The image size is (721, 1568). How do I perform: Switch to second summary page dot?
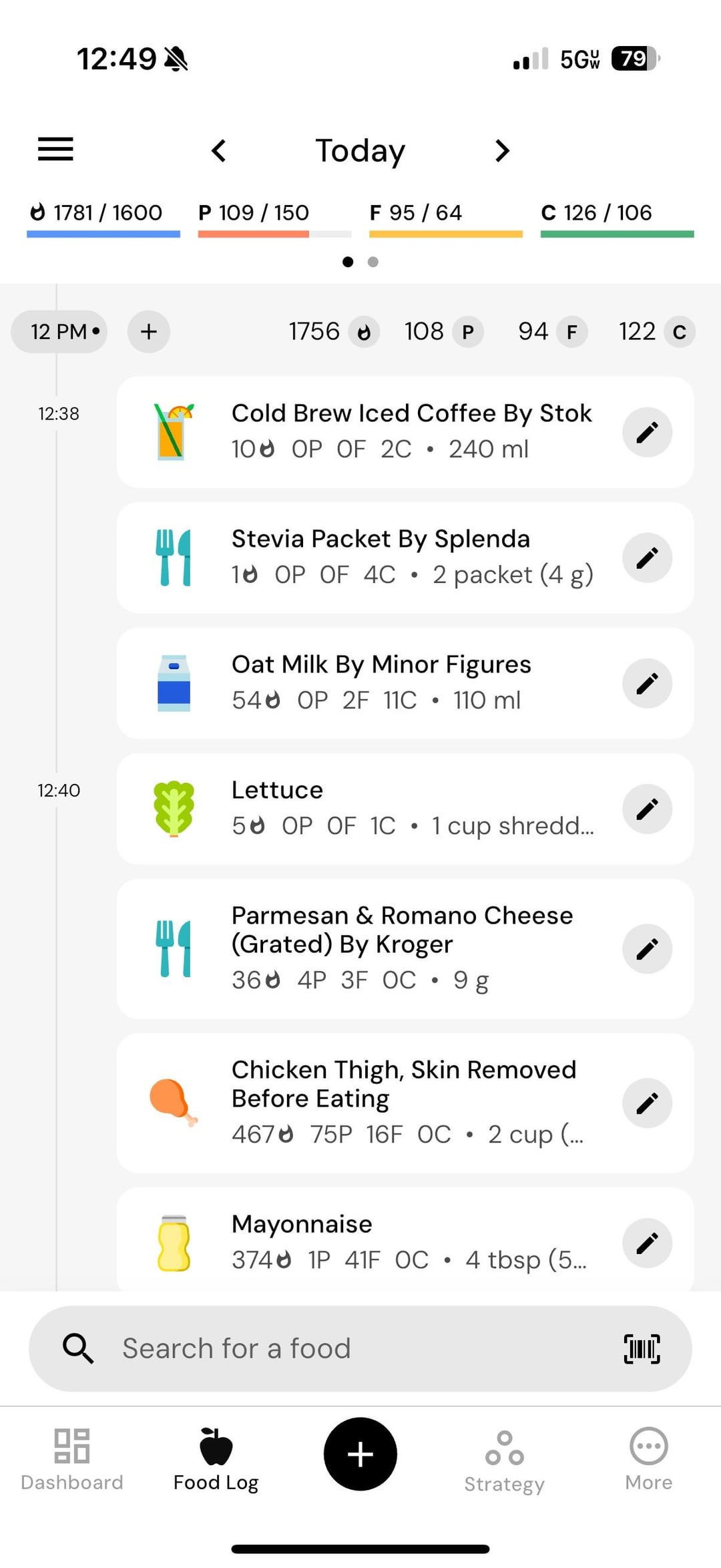[373, 262]
